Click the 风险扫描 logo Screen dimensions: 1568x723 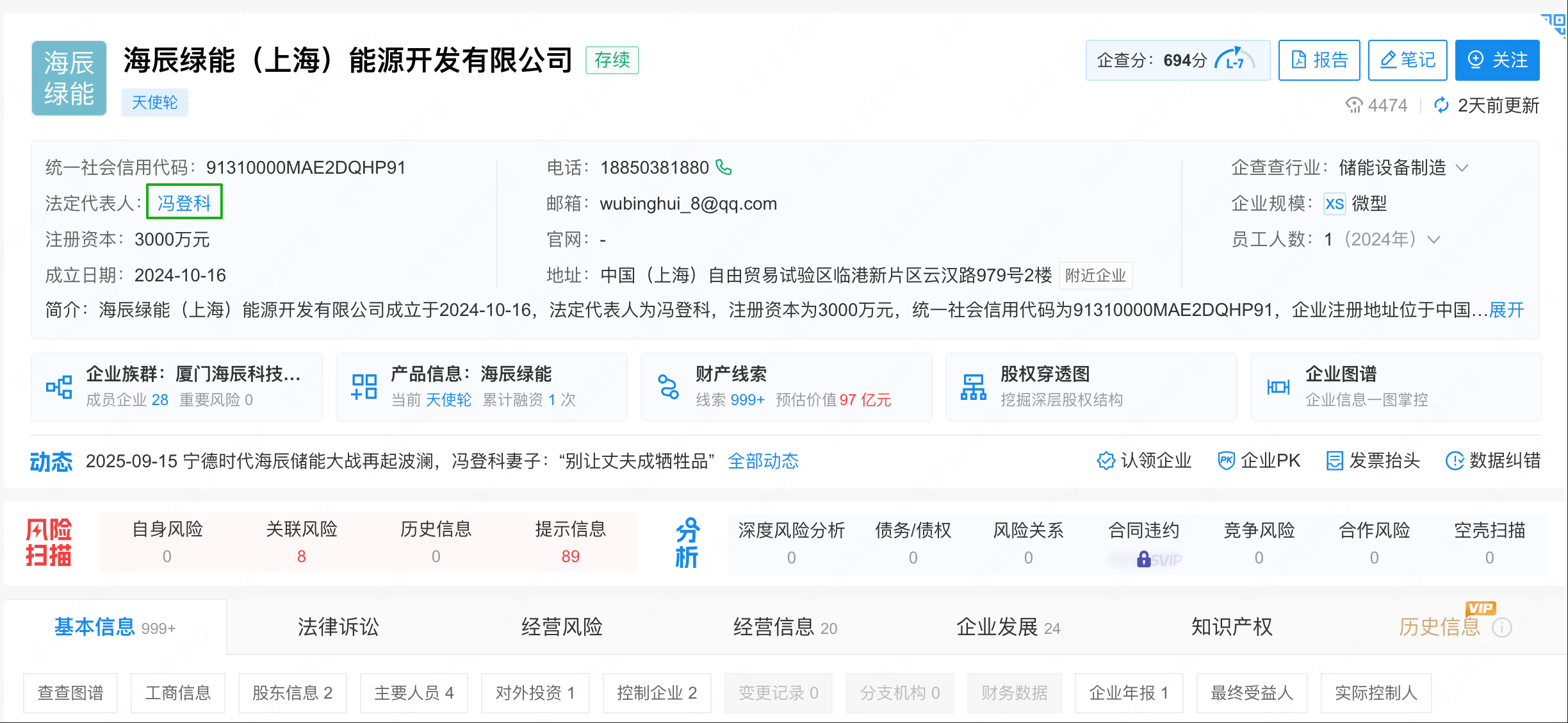click(49, 542)
